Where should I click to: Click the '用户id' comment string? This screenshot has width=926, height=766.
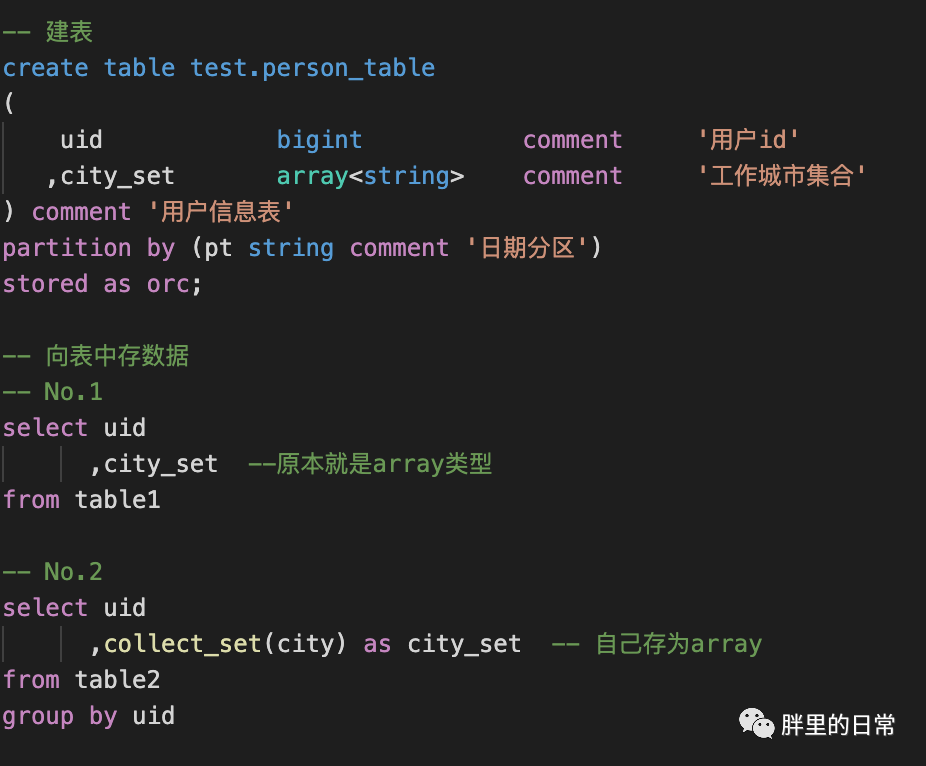click(x=748, y=140)
